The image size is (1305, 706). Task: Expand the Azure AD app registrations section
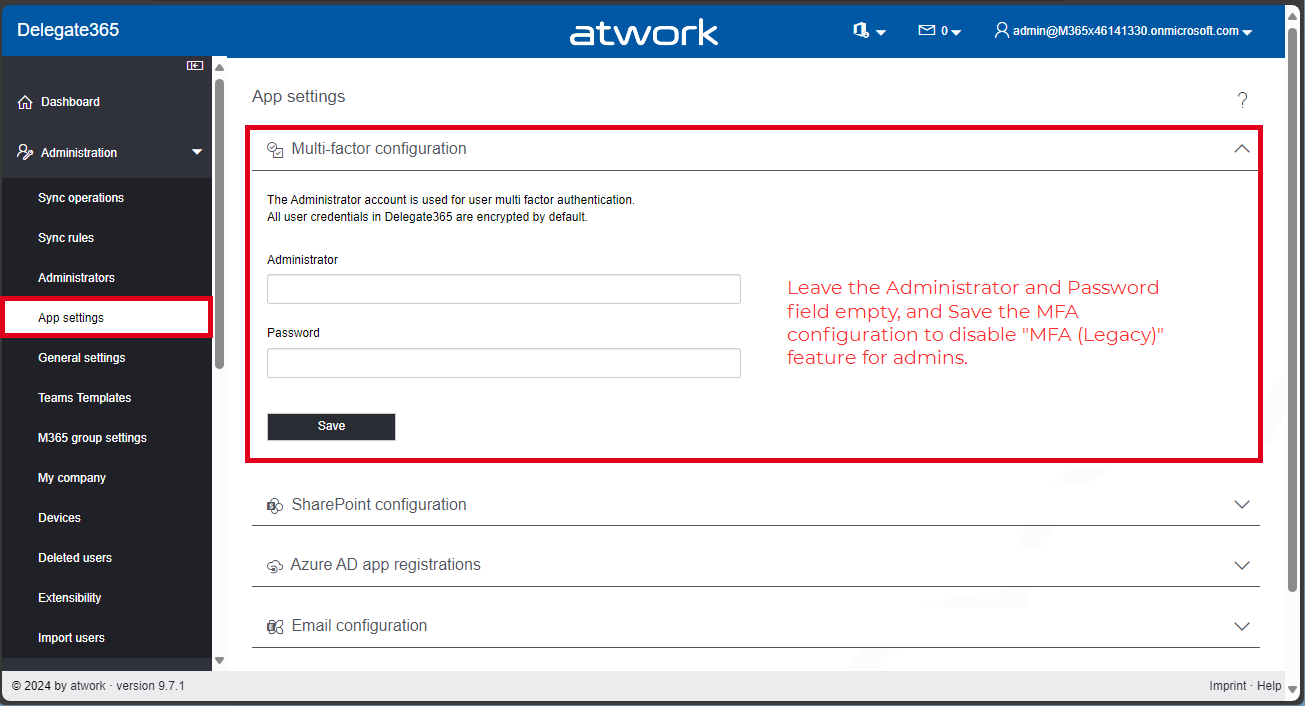tap(1242, 565)
